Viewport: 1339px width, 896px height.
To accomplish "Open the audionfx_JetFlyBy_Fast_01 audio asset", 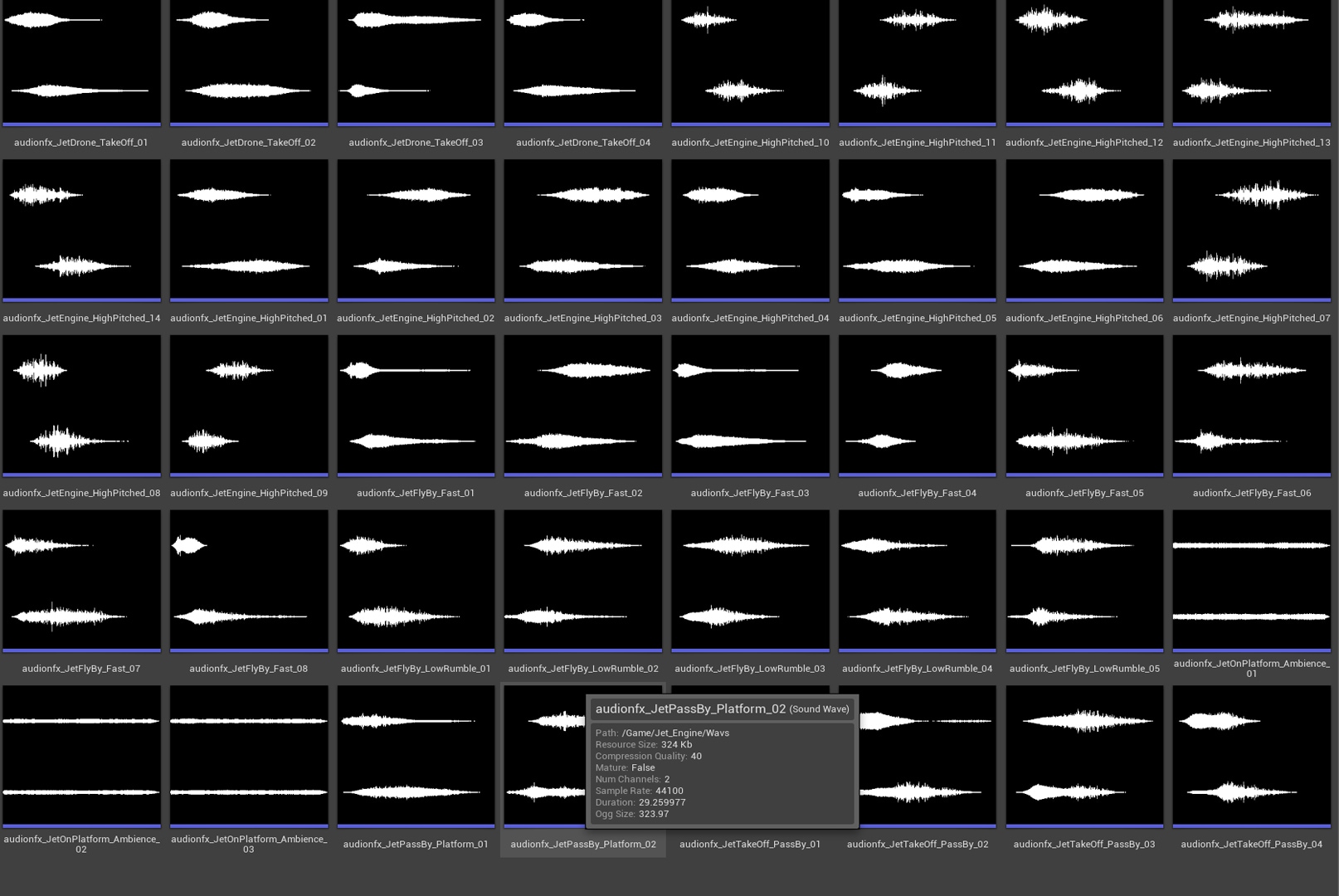I will tap(416, 405).
